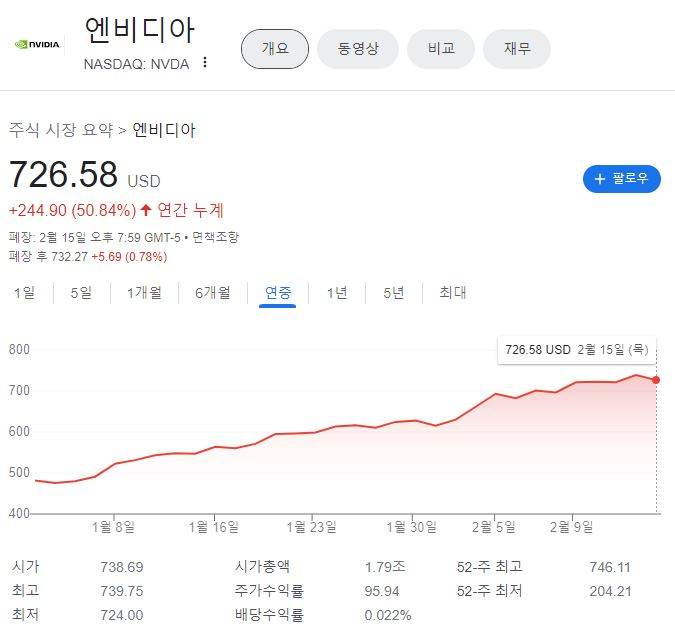
Task: Click the +244.90 (50.84%) change text
Action: tap(72, 211)
